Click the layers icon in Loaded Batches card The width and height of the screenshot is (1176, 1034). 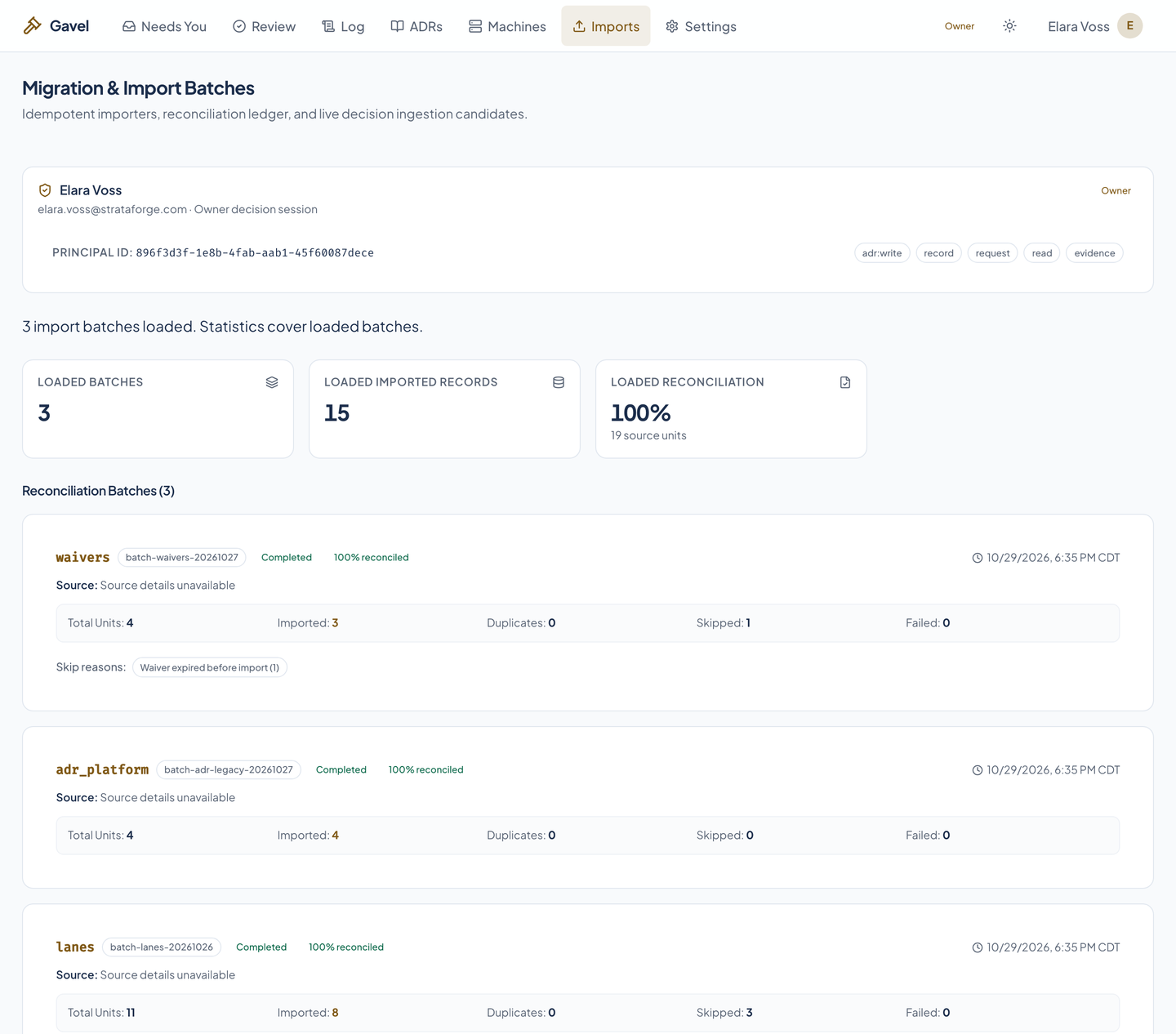pos(272,382)
